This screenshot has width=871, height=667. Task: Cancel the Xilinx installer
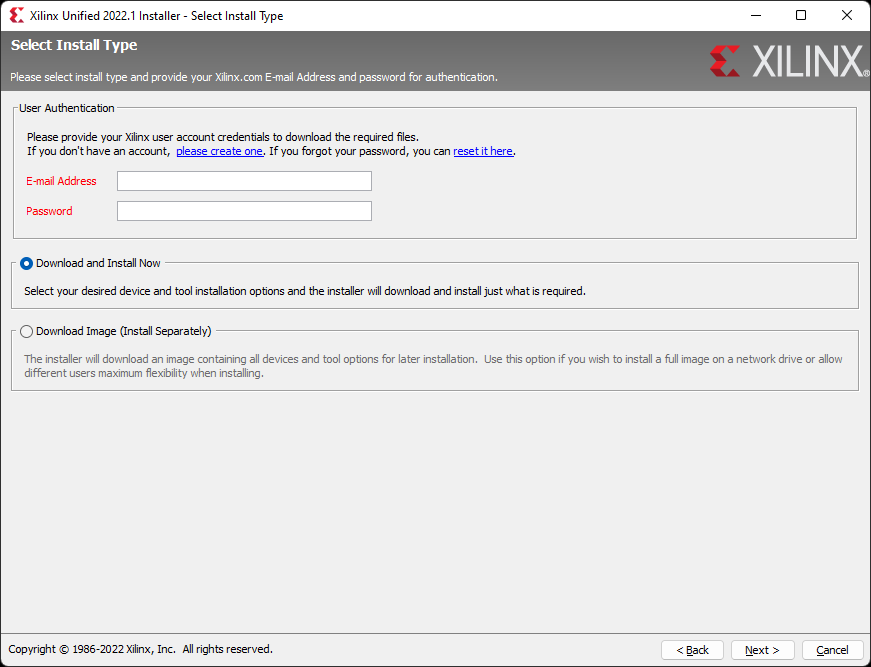point(832,650)
